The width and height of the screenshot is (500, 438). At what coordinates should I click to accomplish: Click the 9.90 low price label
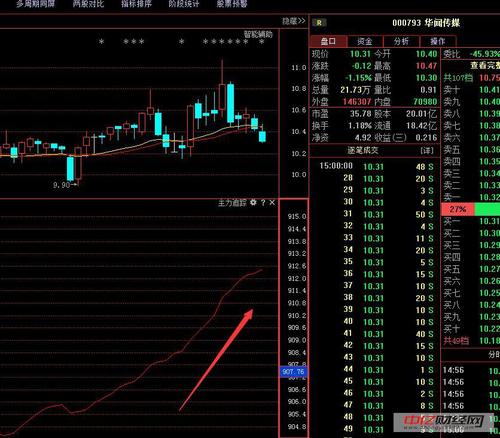pyautogui.click(x=62, y=185)
